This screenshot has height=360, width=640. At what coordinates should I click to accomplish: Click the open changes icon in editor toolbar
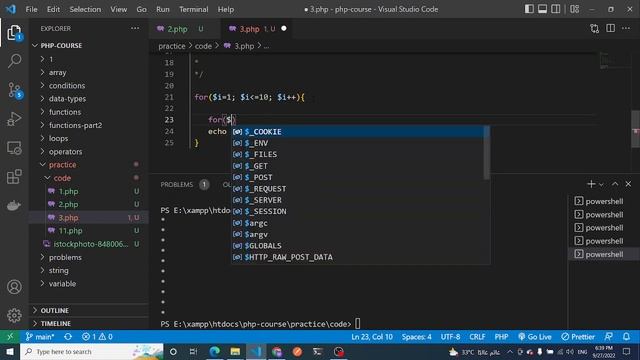tap(594, 28)
